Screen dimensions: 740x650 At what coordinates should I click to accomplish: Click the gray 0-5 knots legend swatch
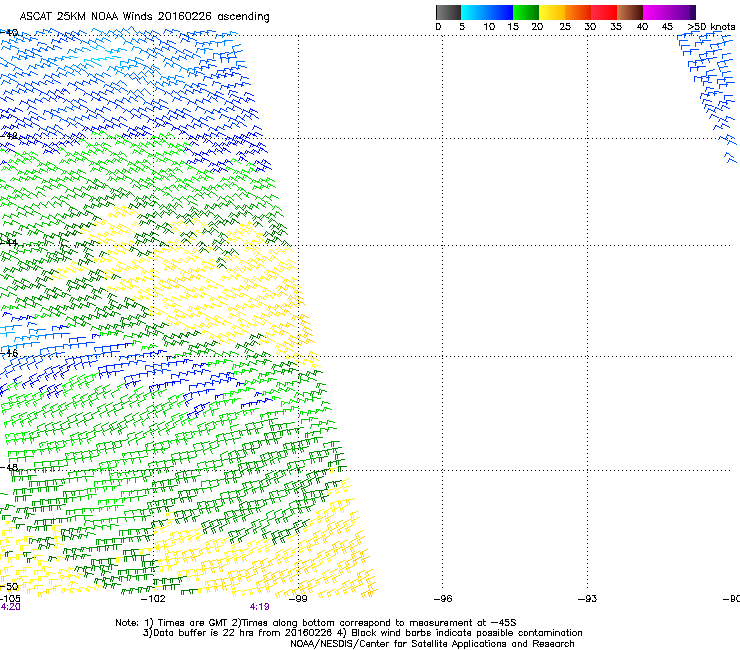click(448, 12)
